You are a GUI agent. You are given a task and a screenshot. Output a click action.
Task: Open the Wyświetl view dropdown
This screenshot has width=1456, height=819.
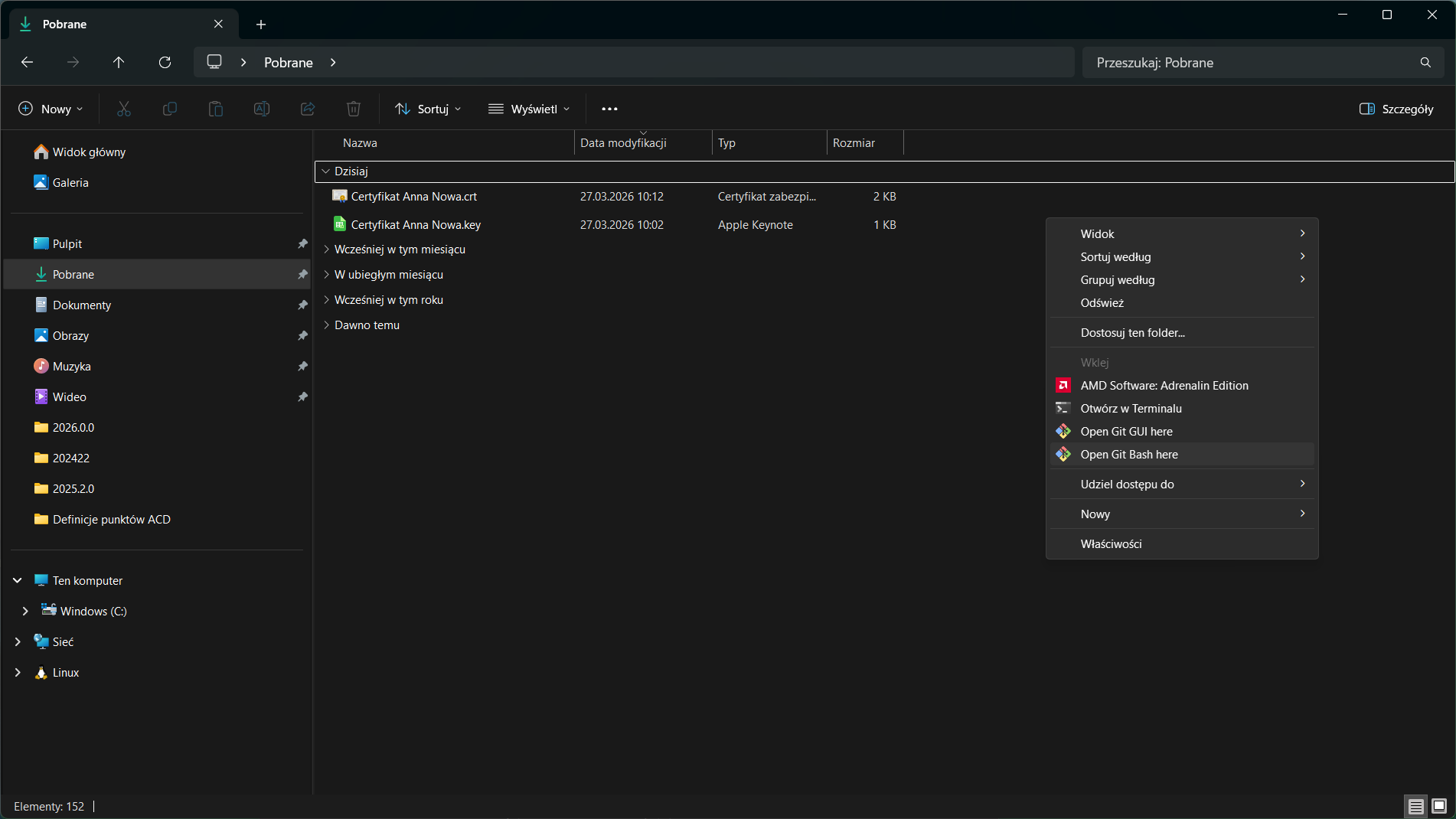pyautogui.click(x=529, y=109)
